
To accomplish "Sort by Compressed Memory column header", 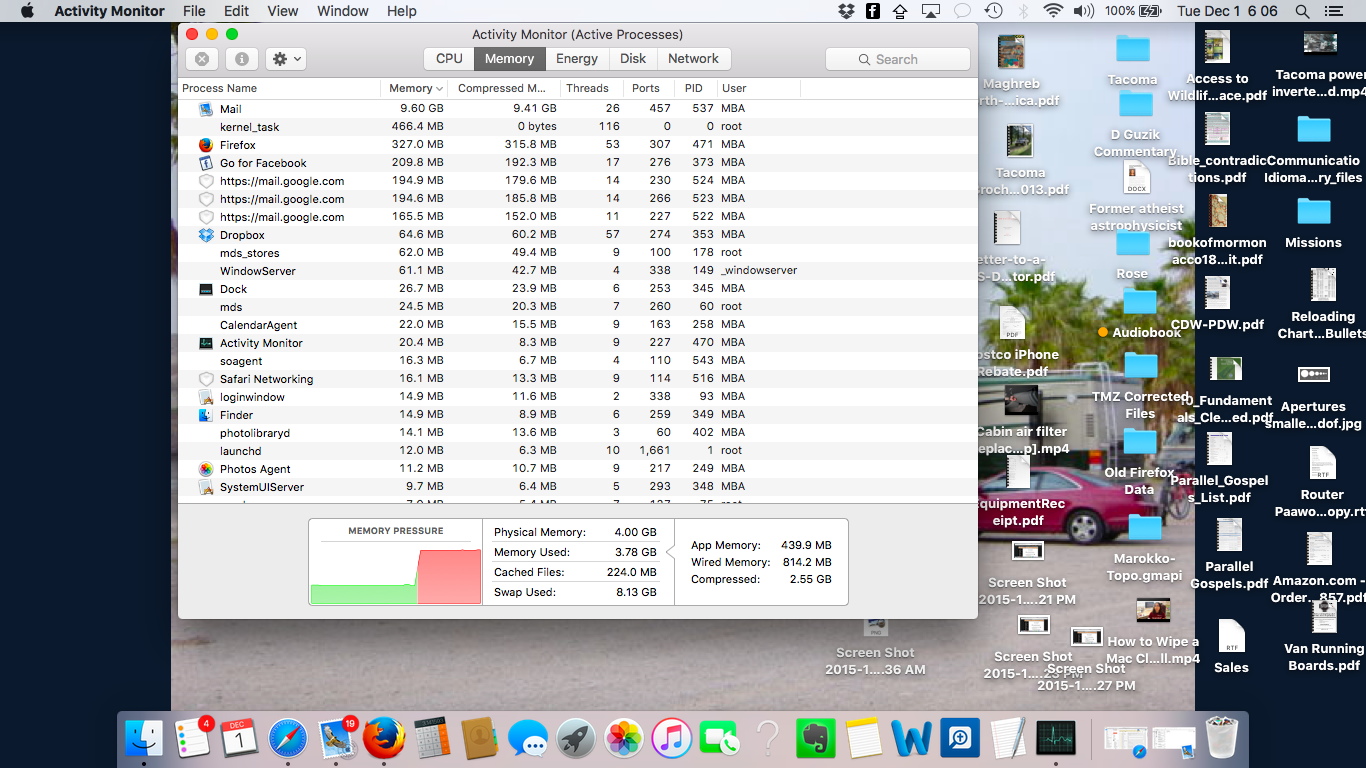I will click(505, 88).
